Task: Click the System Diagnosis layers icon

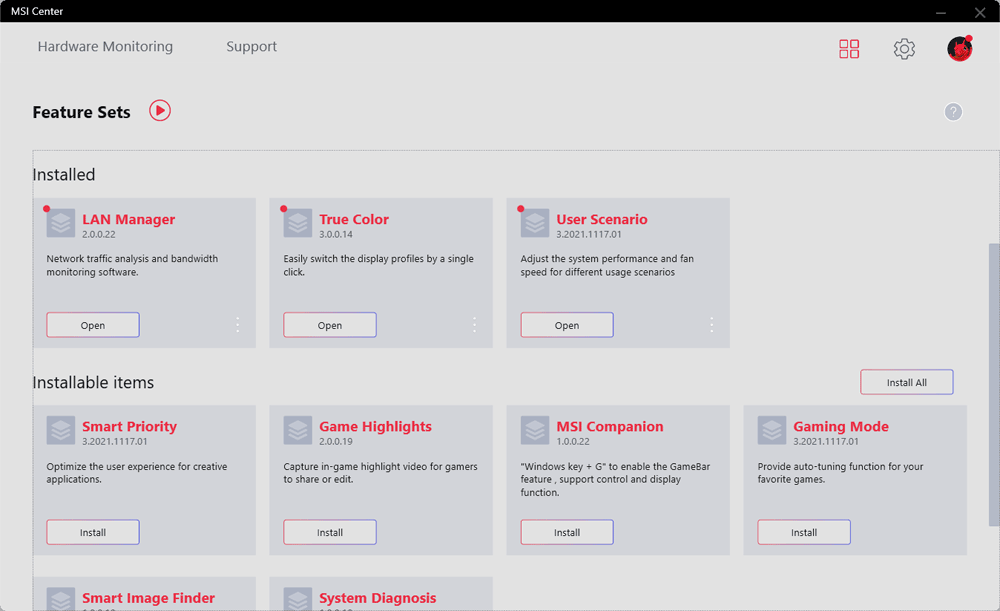Action: pyautogui.click(x=298, y=599)
